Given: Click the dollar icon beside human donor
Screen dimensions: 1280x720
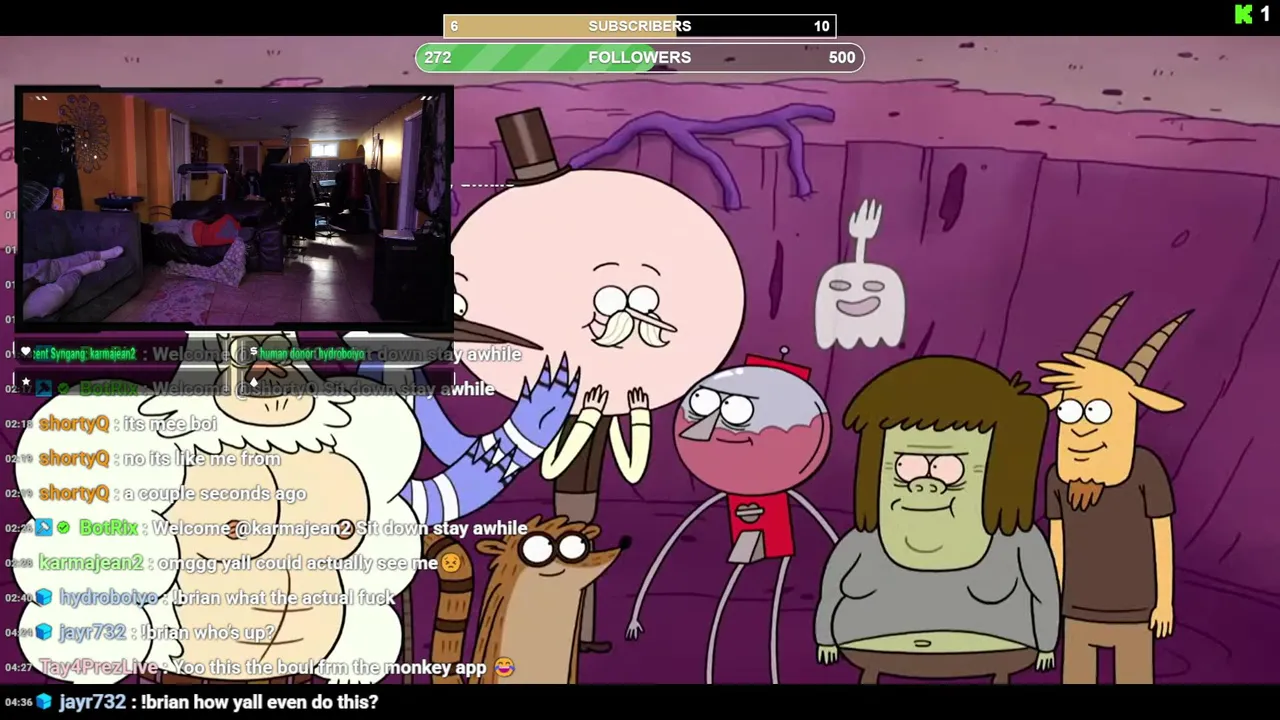Looking at the screenshot, I should (253, 353).
